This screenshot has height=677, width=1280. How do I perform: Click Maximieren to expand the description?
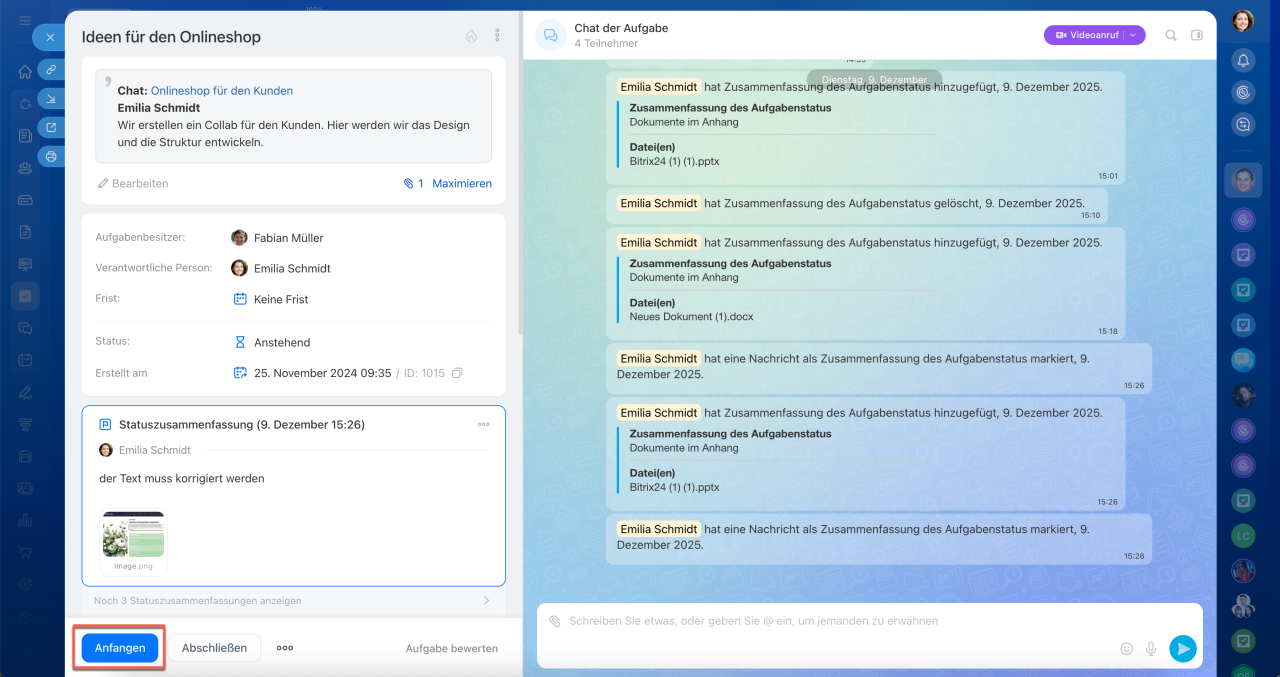tap(462, 184)
